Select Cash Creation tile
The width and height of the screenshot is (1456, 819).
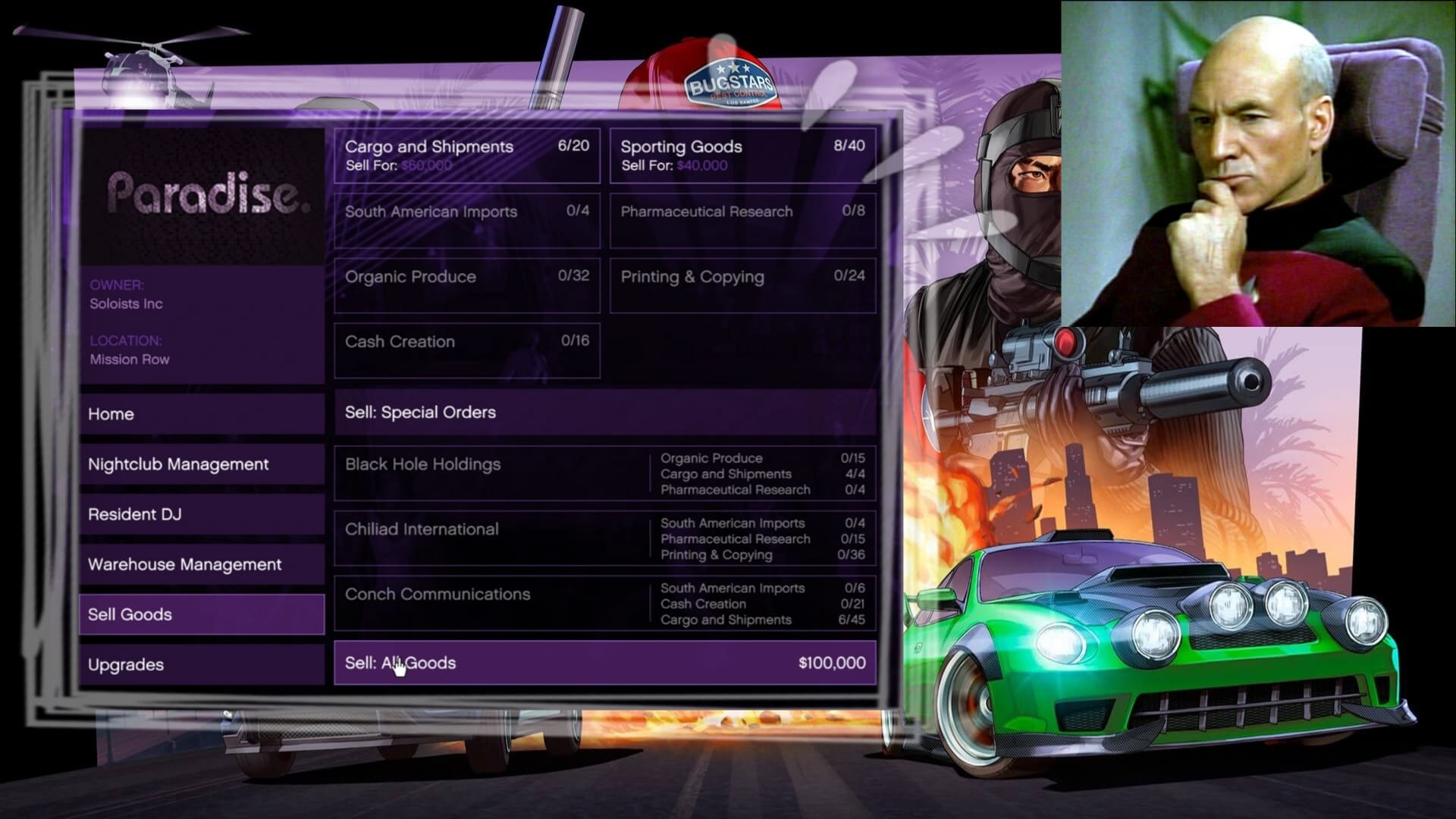point(467,350)
